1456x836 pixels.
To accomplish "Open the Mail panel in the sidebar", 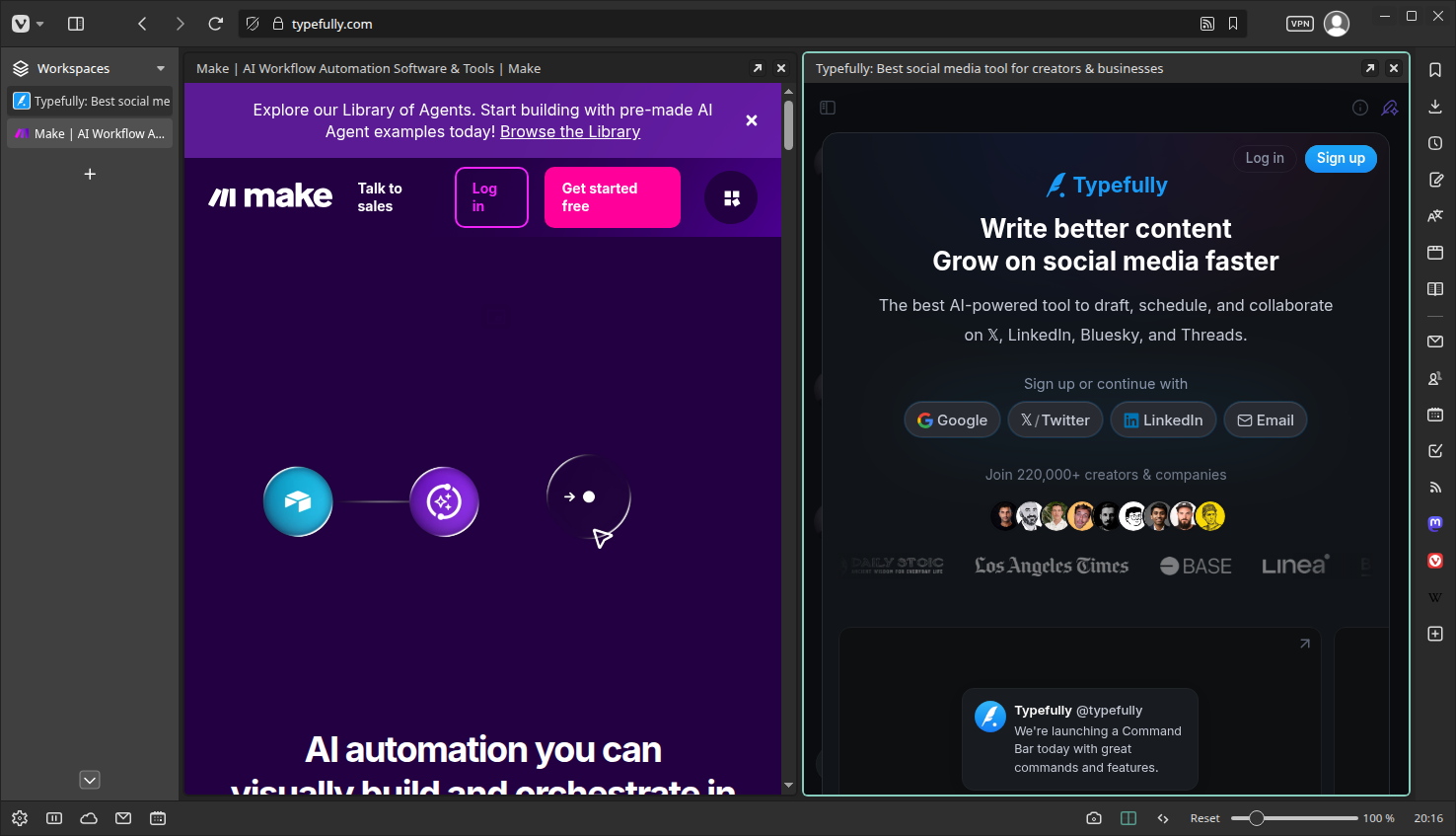I will (1435, 341).
